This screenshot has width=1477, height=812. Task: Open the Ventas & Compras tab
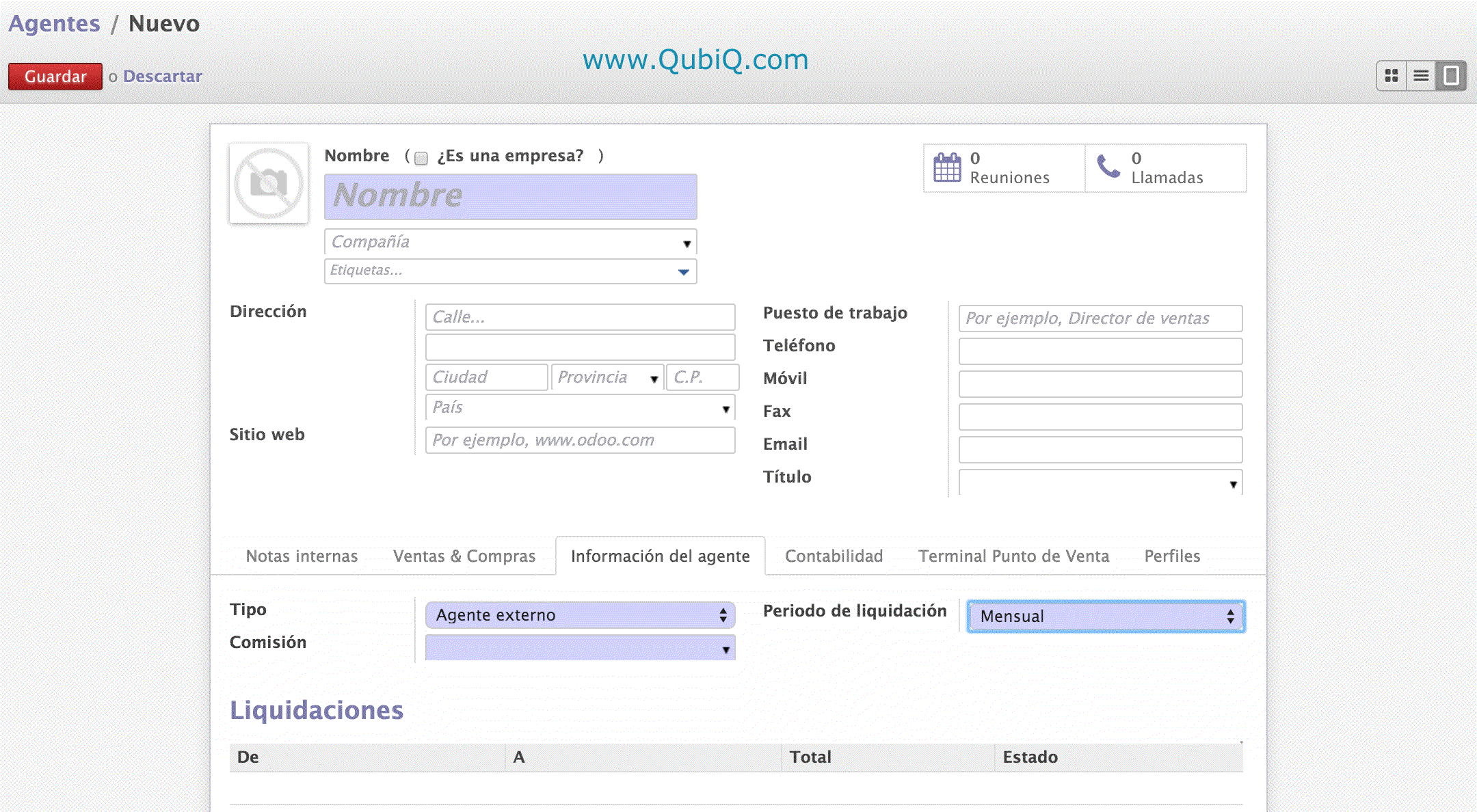(x=464, y=556)
